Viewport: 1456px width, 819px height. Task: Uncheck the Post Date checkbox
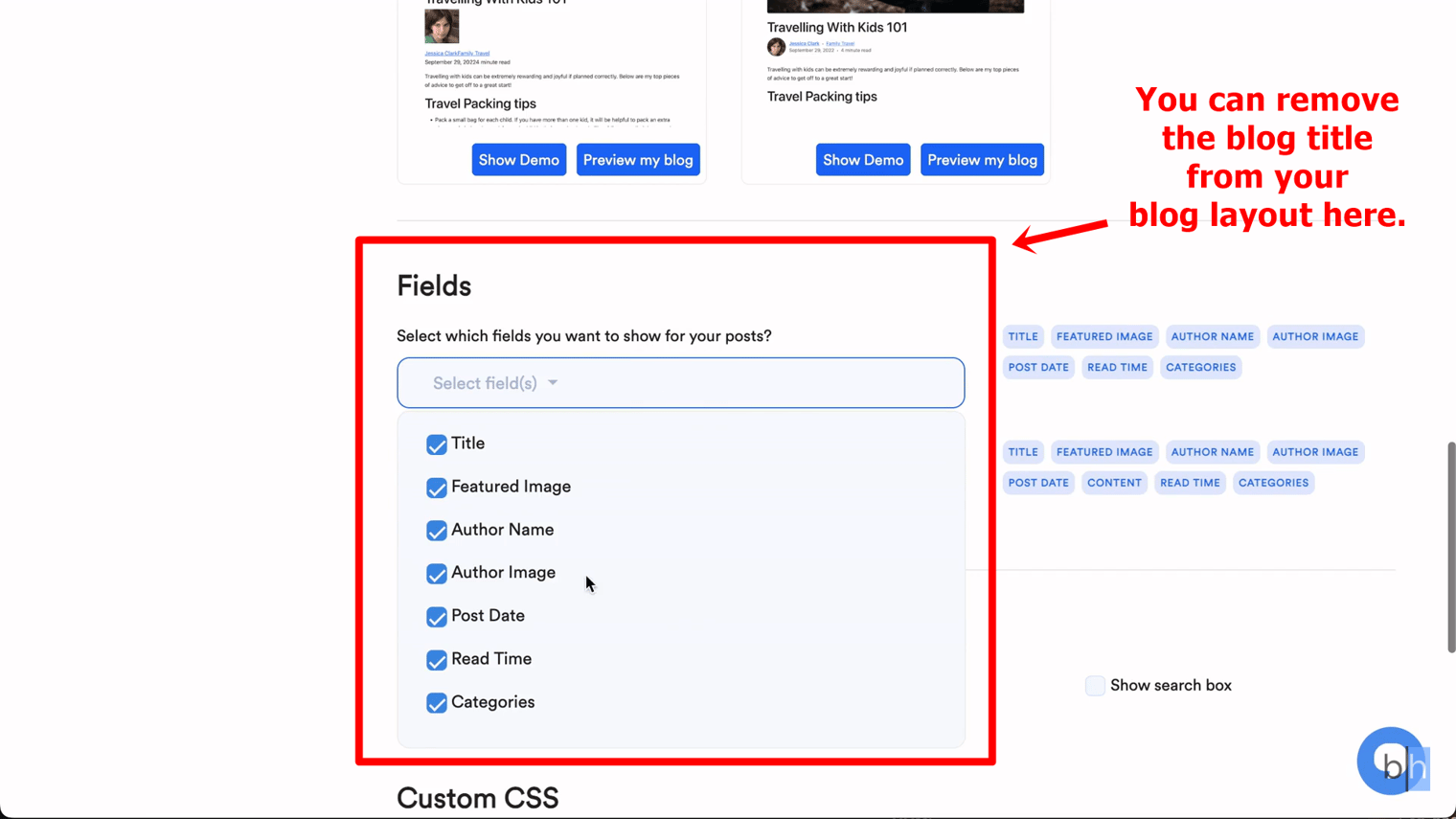[x=437, y=617]
